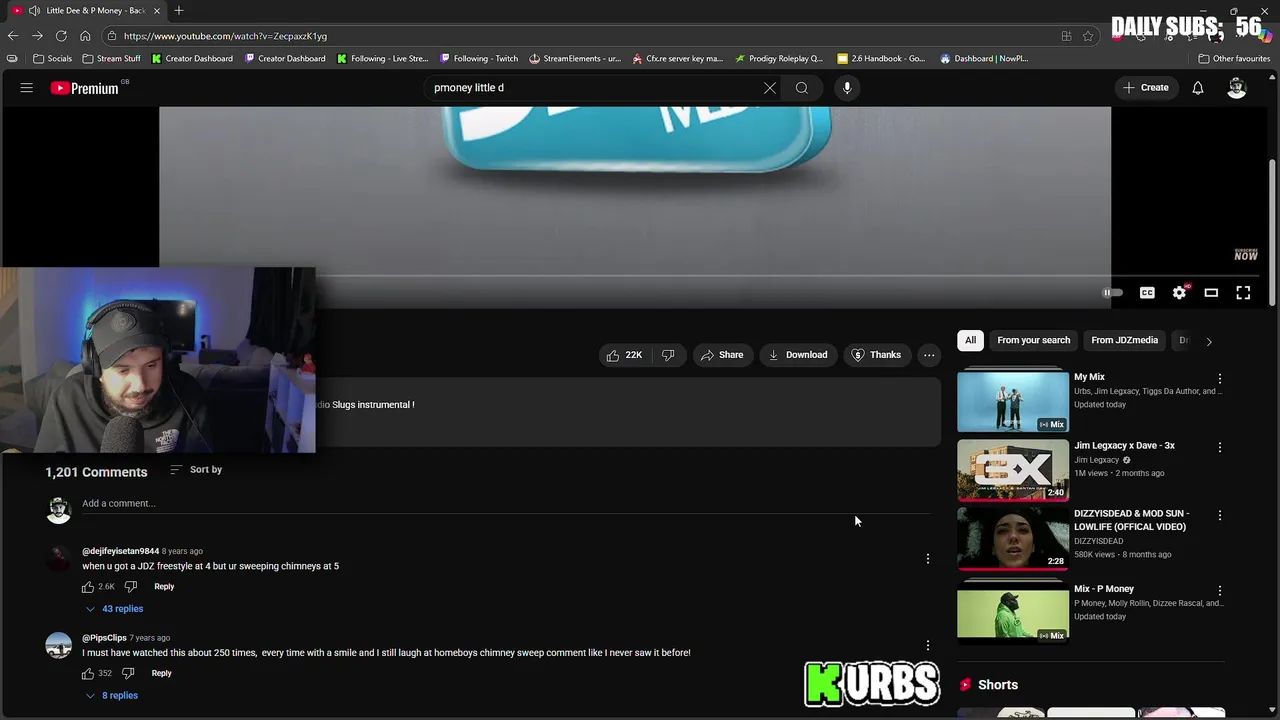Screen dimensions: 1280x720
Task: Dislike the @dejifeyisetan9844 comment
Action: (130, 587)
